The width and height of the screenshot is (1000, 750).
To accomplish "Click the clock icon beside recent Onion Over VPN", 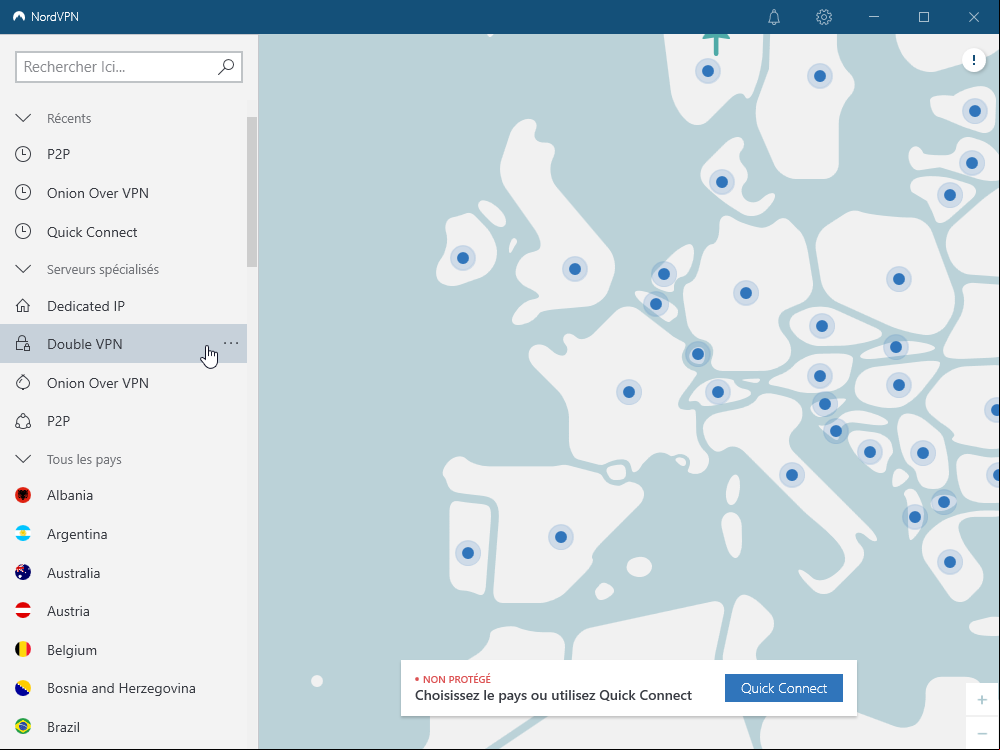I will click(x=23, y=193).
